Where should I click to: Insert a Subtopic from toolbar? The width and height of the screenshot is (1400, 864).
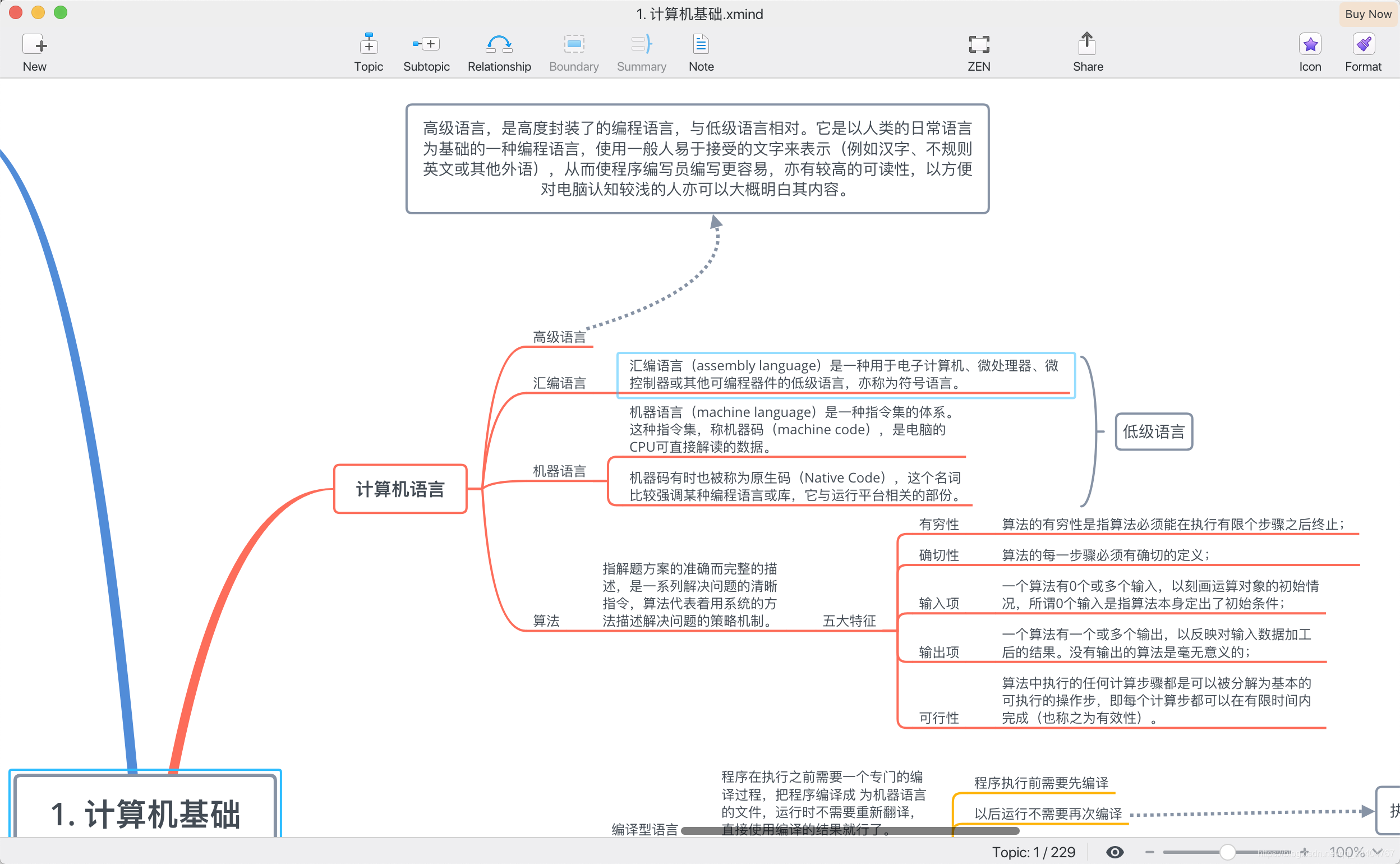coord(426,44)
